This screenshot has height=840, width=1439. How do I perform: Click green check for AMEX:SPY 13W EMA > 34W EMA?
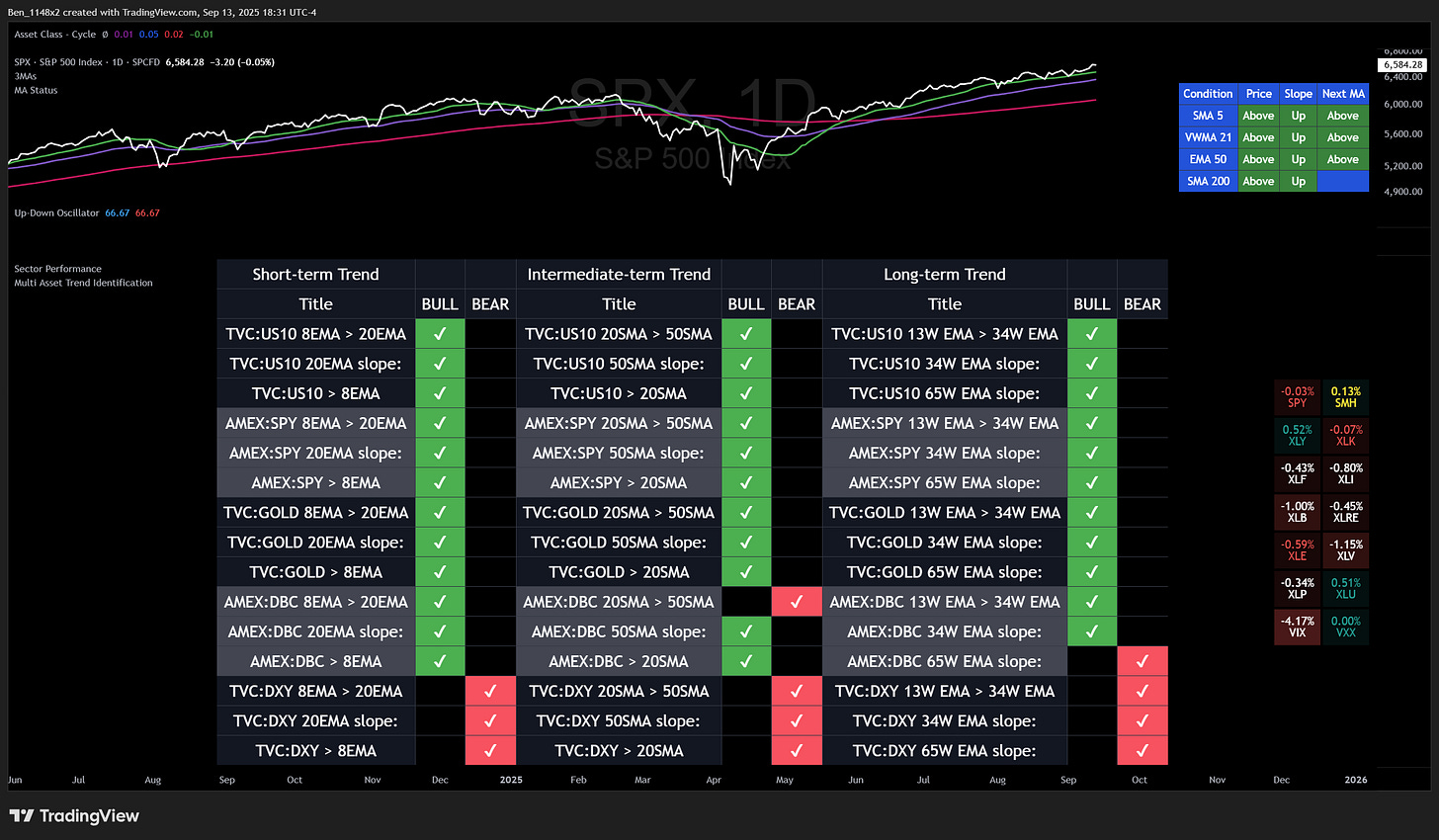point(1092,423)
